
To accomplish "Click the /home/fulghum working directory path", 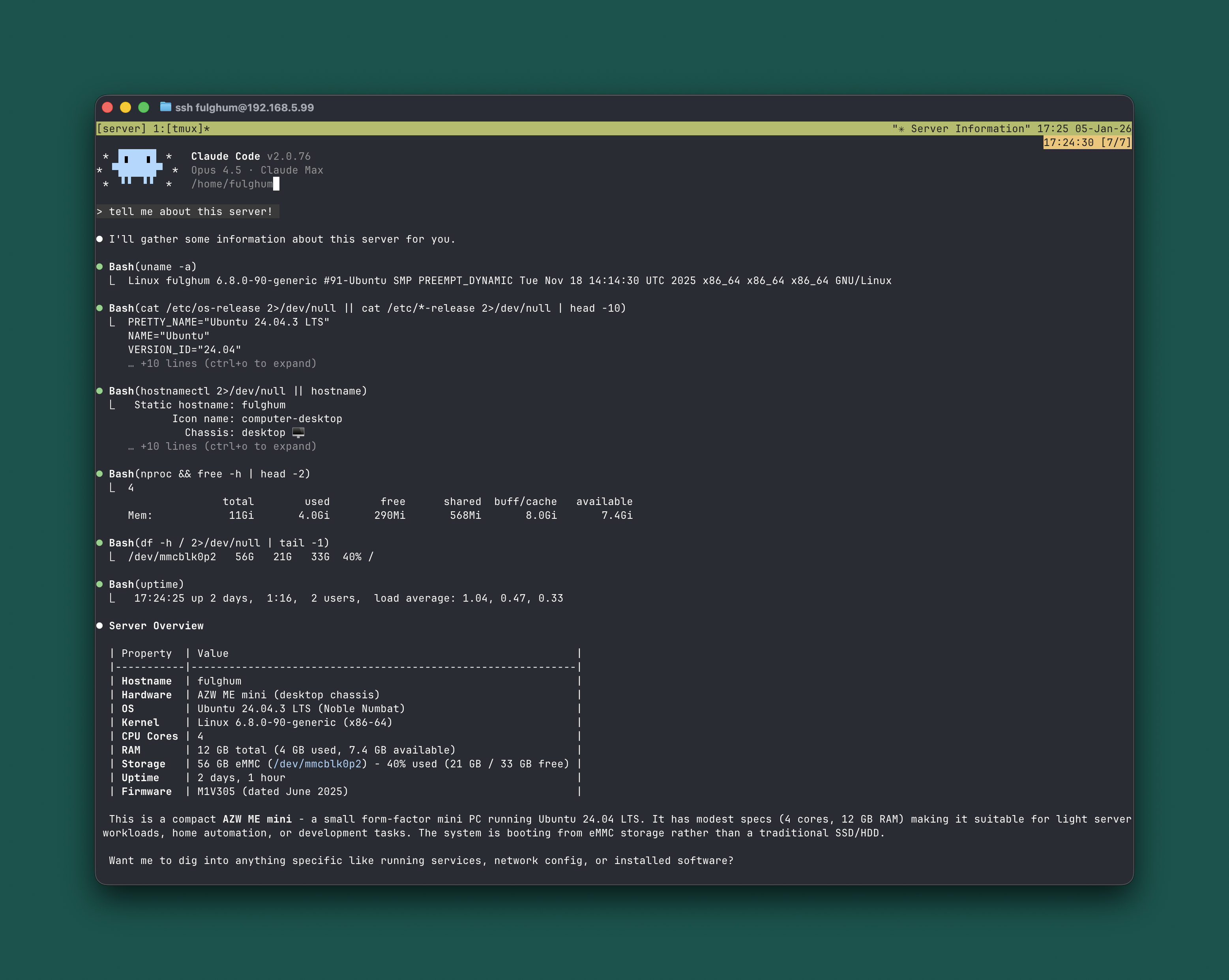I will (x=231, y=183).
